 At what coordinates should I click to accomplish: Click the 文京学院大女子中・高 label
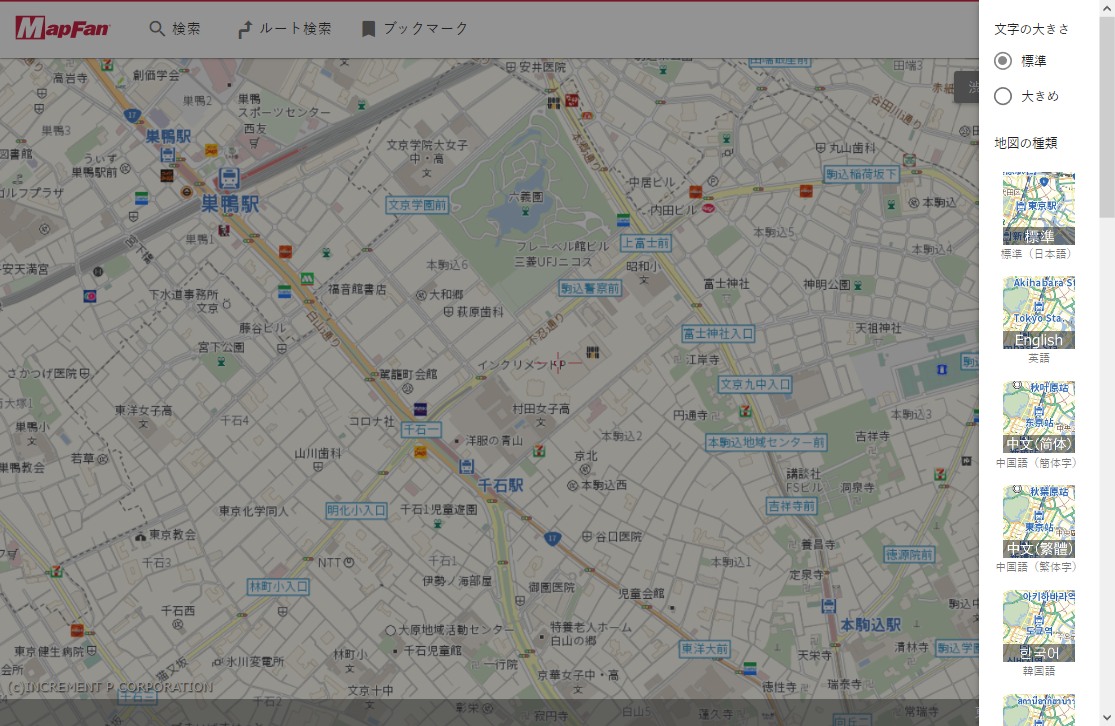(427, 151)
